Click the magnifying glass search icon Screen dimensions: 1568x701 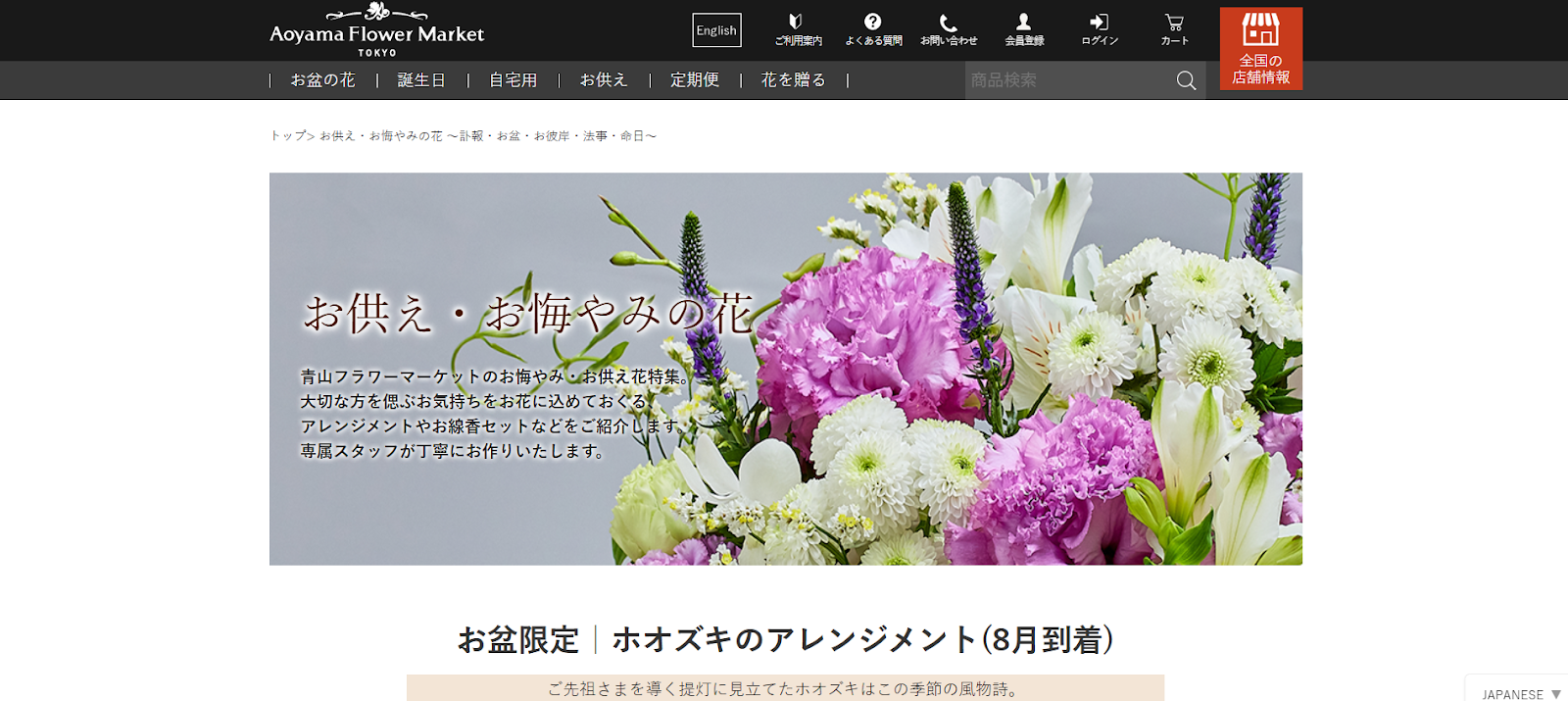tap(1186, 80)
